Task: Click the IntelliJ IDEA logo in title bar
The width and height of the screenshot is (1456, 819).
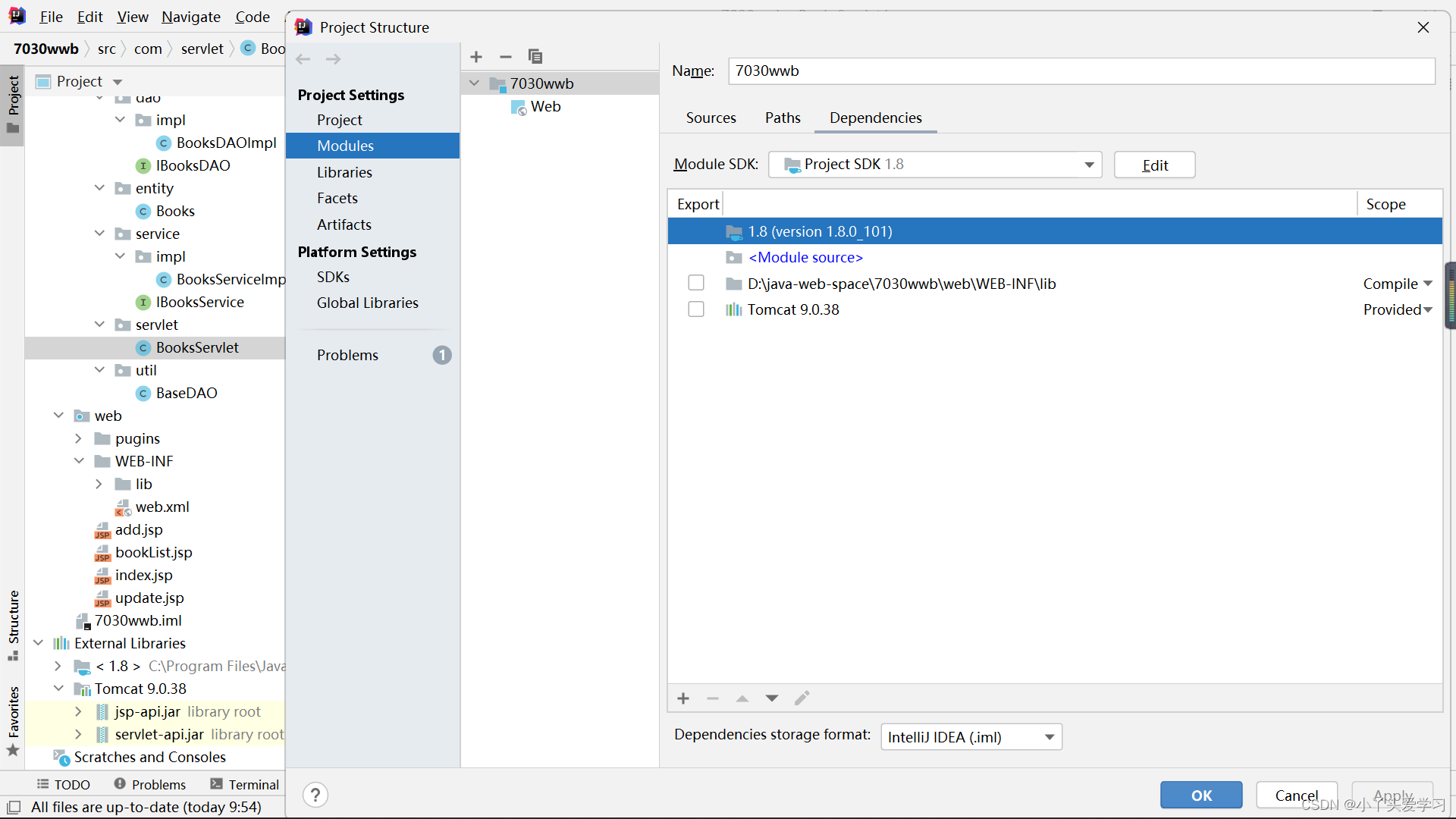Action: [x=17, y=16]
